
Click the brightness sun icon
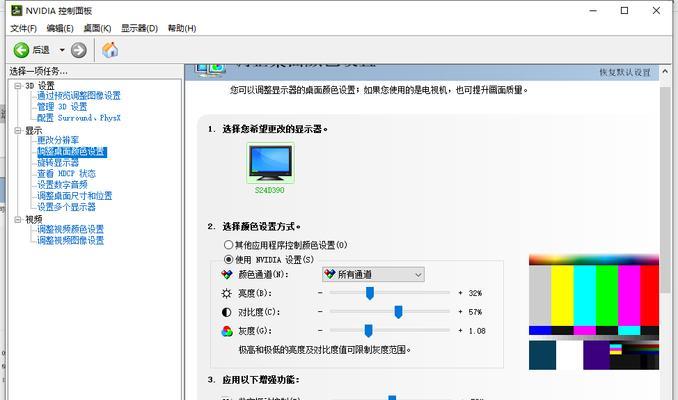tap(227, 294)
